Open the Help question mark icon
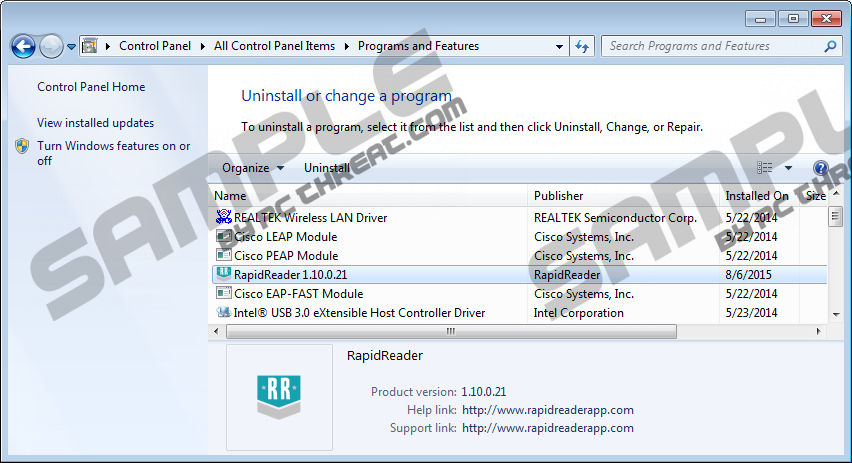The height and width of the screenshot is (463, 852). pos(821,168)
